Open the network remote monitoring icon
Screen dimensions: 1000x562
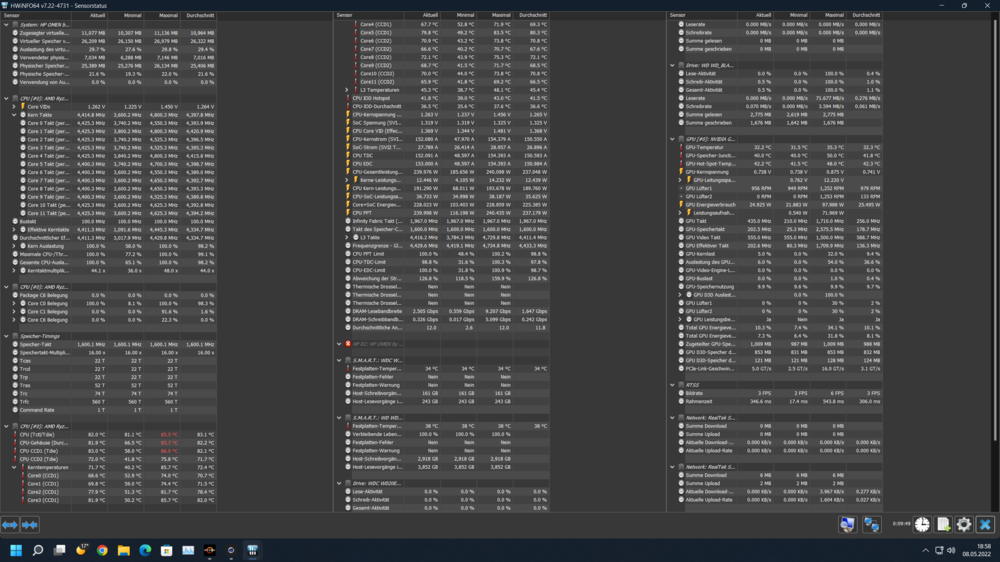click(x=871, y=524)
